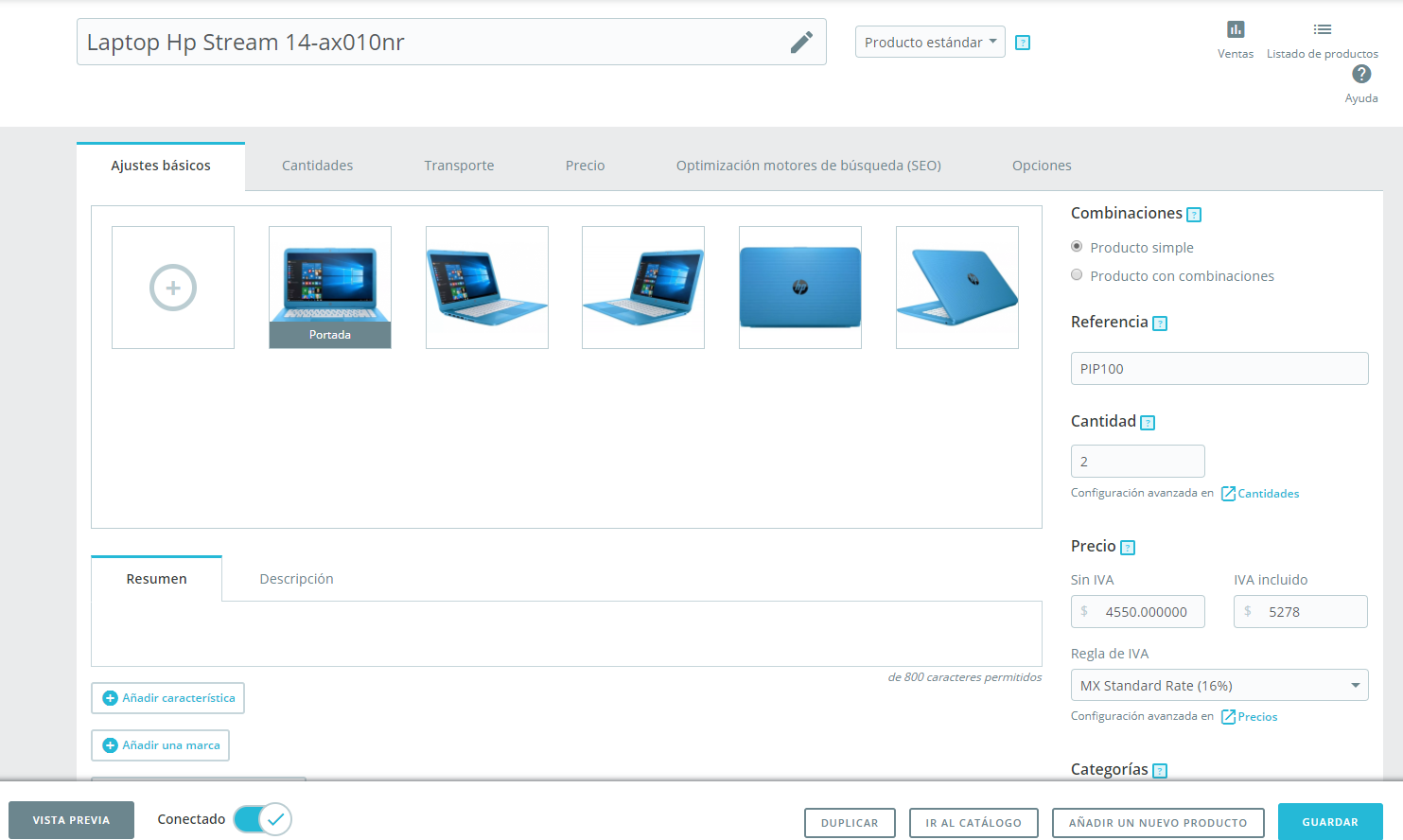Switch to the Descripción tab
This screenshot has height=840, width=1403.
[296, 579]
